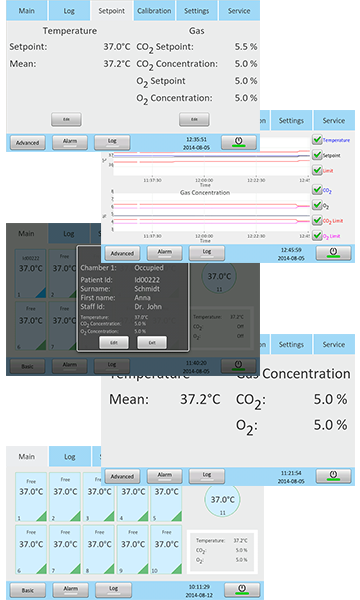Screen dimensions: 360x600
Task: Switch to the Calibration tab
Action: (x=154, y=11)
